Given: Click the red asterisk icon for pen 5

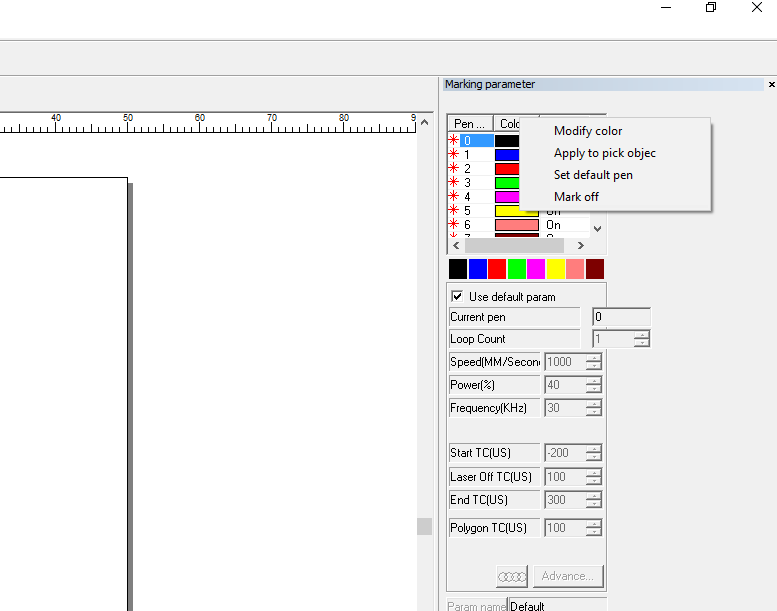Looking at the screenshot, I should 454,211.
